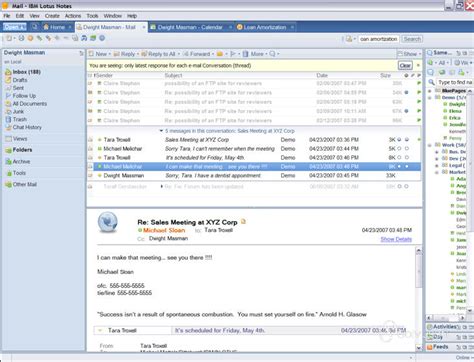This screenshot has width=474, height=362.
Task: Click the Show Details link
Action: (396, 239)
